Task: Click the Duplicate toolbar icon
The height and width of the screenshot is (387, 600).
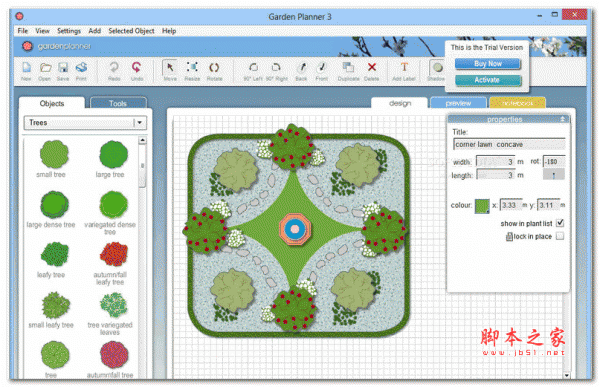Action: point(348,68)
